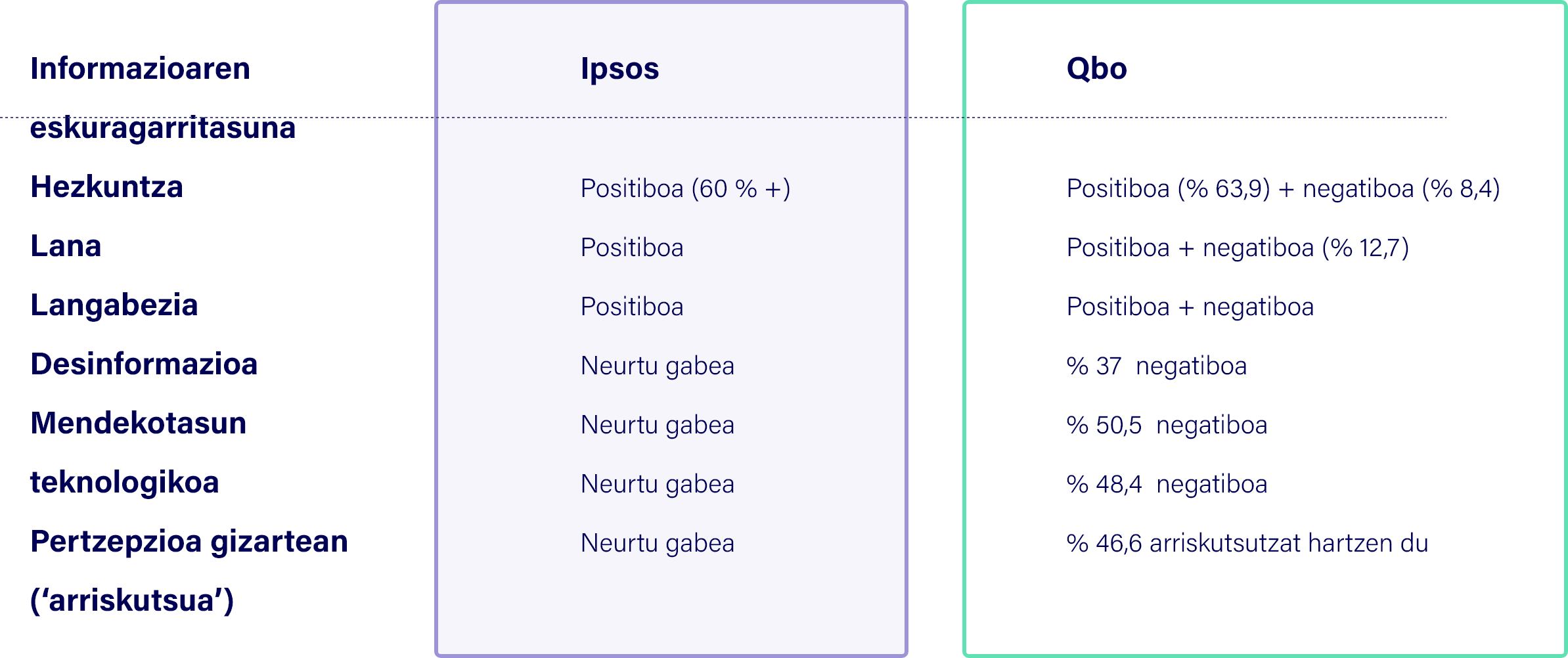
Task: Select Ipsos 'Positiboa' cell beside Lana
Action: [x=632, y=248]
